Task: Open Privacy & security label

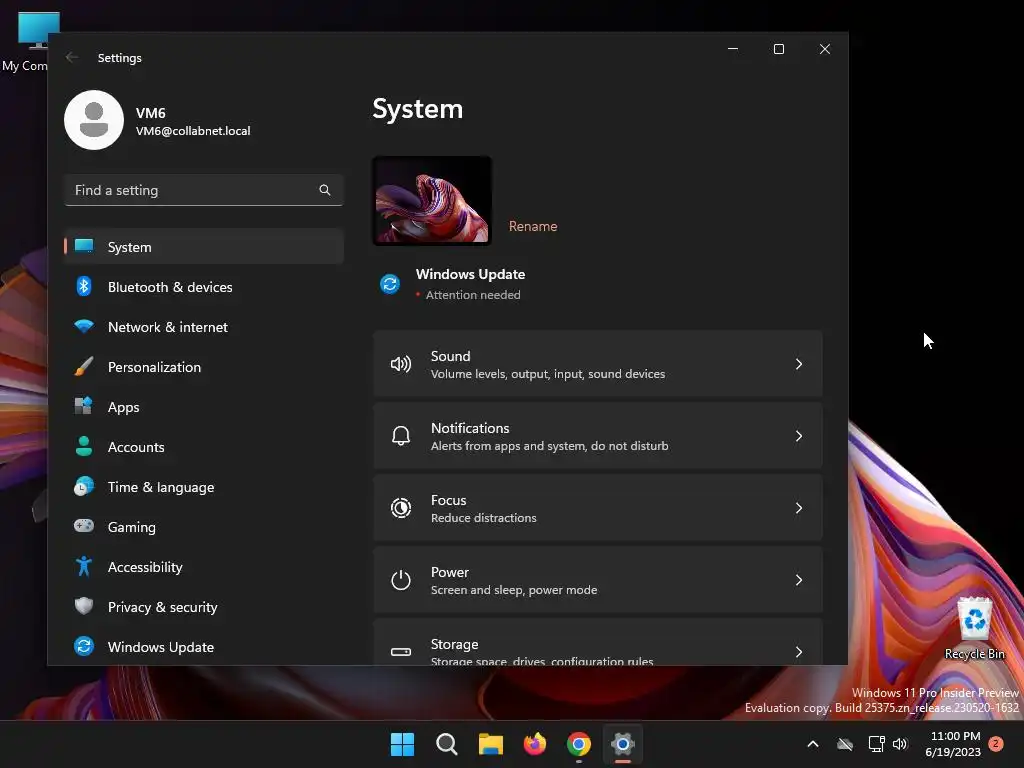Action: (x=163, y=607)
